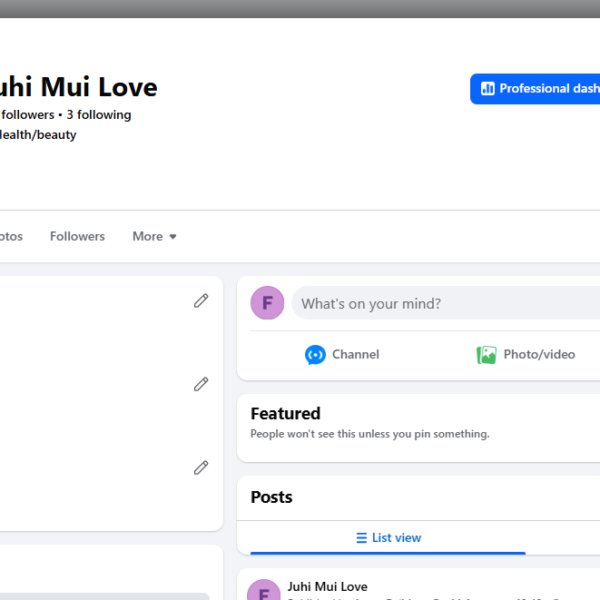Click the followers count text
The height and width of the screenshot is (600, 600).
[27, 115]
